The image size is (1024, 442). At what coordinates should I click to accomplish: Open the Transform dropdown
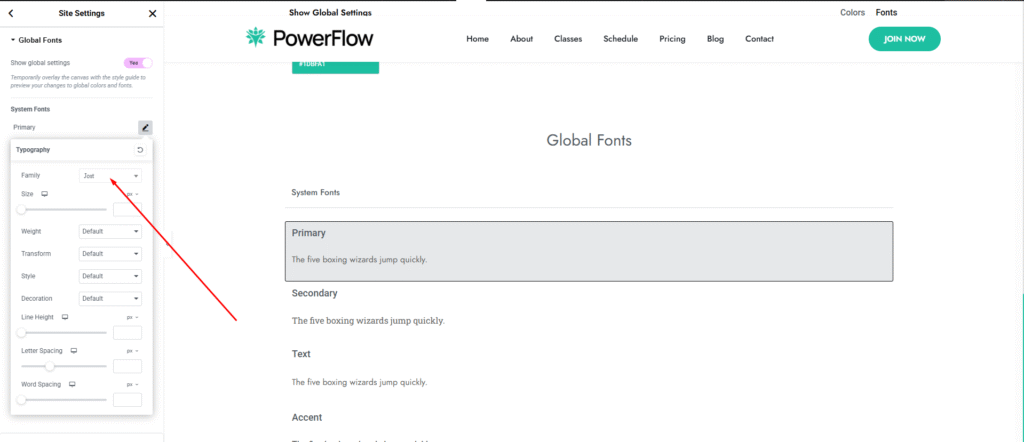[x=110, y=254]
